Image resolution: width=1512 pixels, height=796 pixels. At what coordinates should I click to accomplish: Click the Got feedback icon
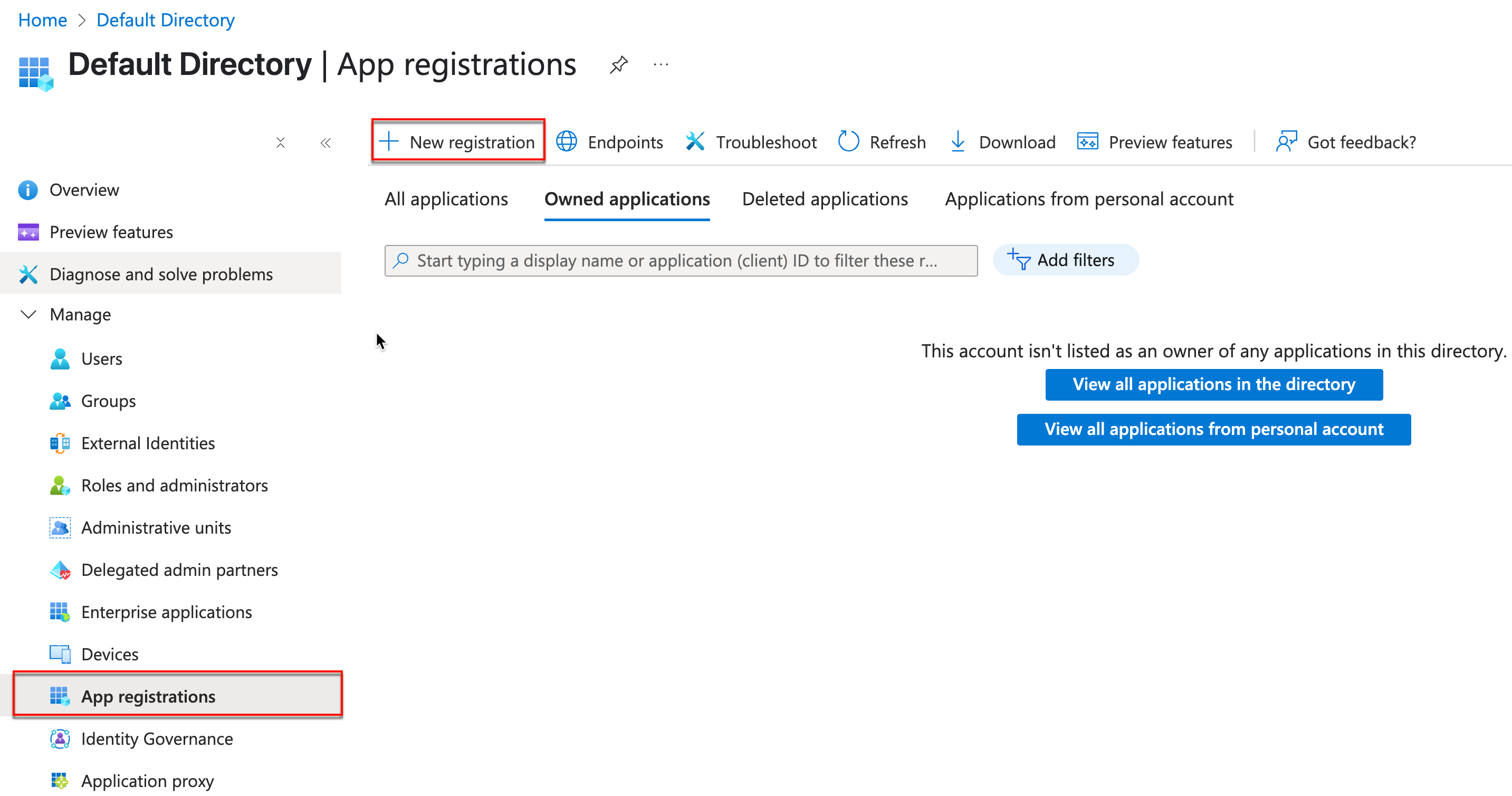tap(1286, 141)
